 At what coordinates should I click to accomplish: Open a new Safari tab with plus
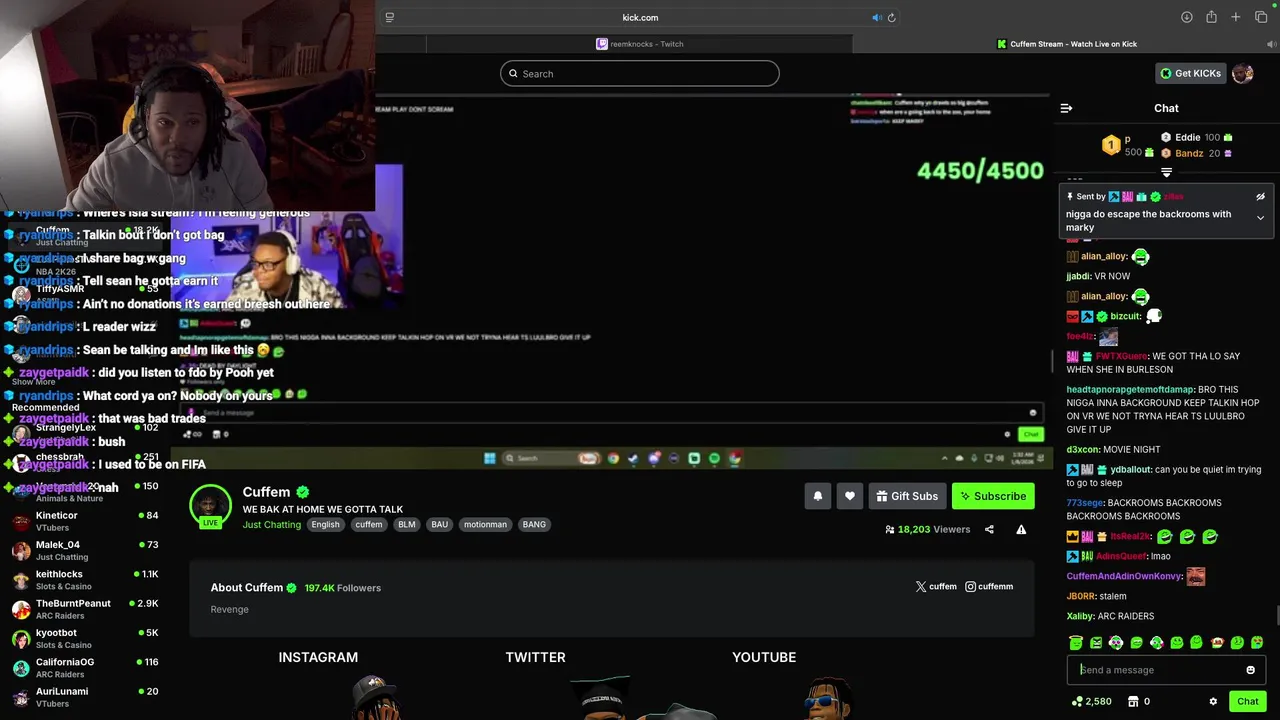(1236, 17)
